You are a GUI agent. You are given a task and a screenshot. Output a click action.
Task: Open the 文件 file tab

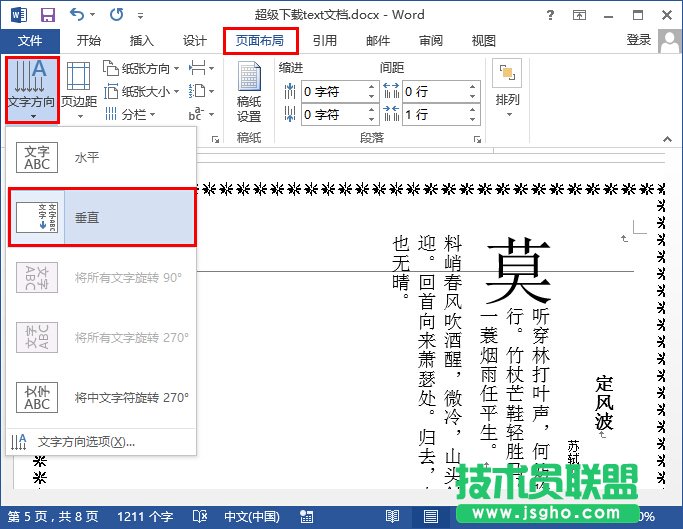coord(30,41)
